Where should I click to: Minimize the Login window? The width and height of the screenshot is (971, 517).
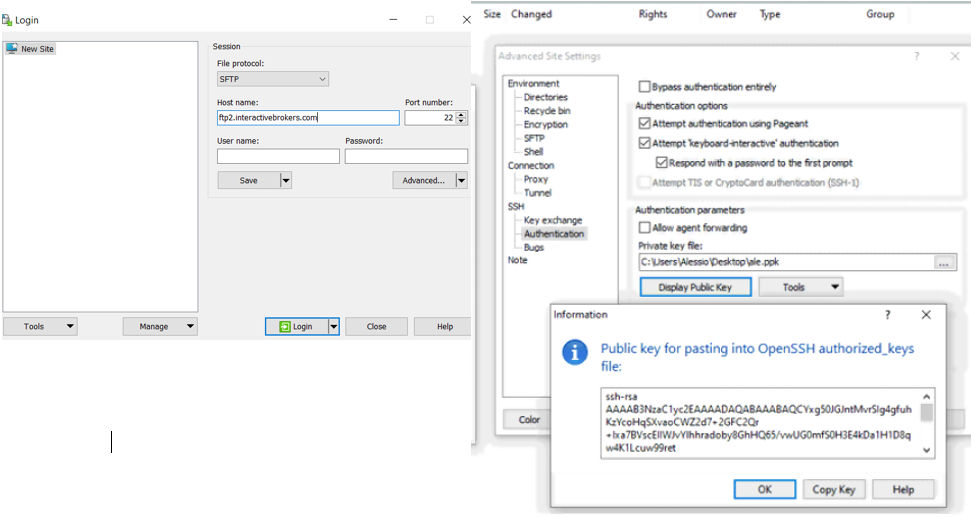pyautogui.click(x=393, y=20)
